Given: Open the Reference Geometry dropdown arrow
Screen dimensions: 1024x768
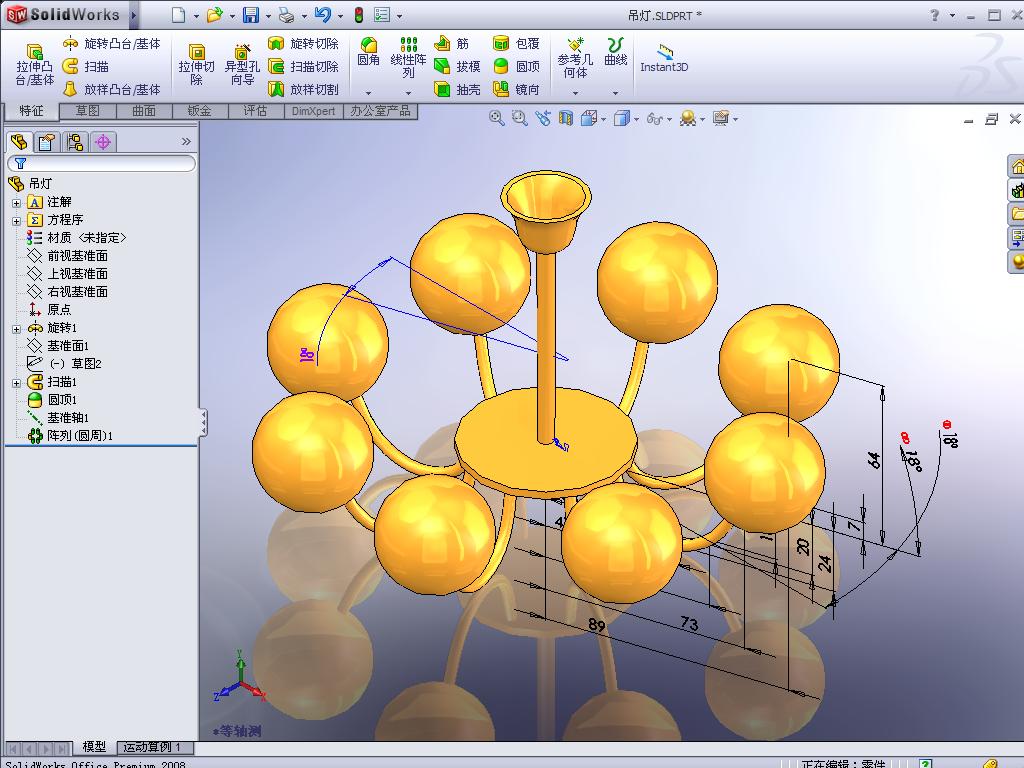Looking at the screenshot, I should coord(575,93).
